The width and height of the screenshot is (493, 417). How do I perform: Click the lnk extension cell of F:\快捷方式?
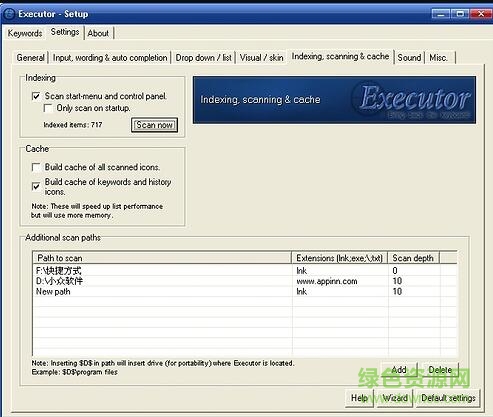pyautogui.click(x=340, y=271)
